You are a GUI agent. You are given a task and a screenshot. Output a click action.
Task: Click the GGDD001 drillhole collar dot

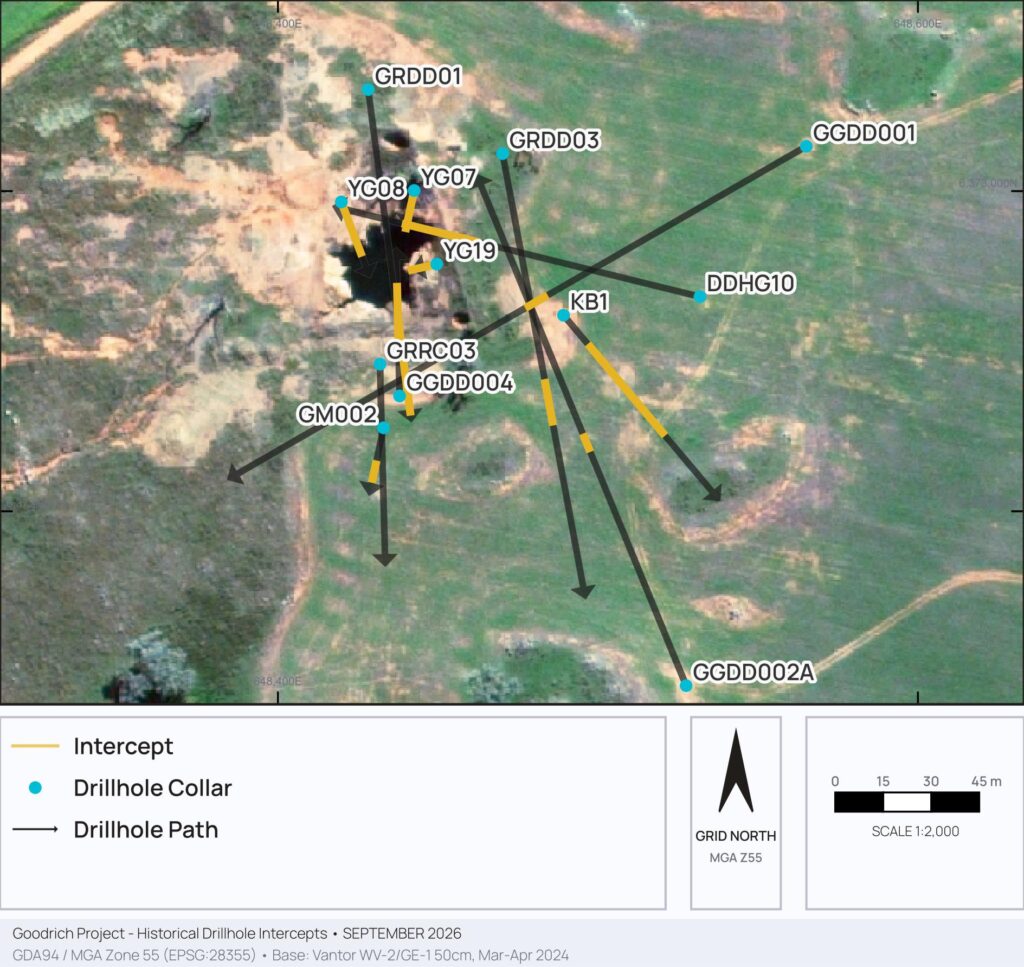(x=807, y=146)
